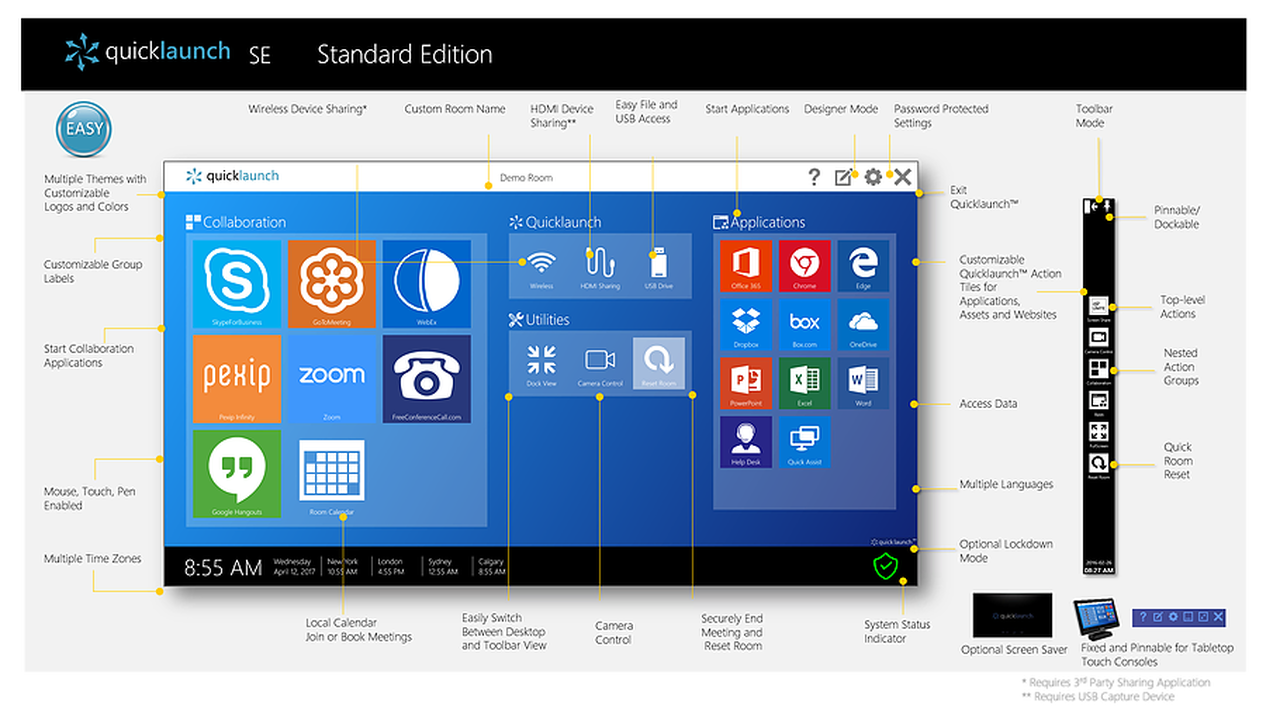Open the USB Drive tile
1280x713 pixels.
coord(658,266)
